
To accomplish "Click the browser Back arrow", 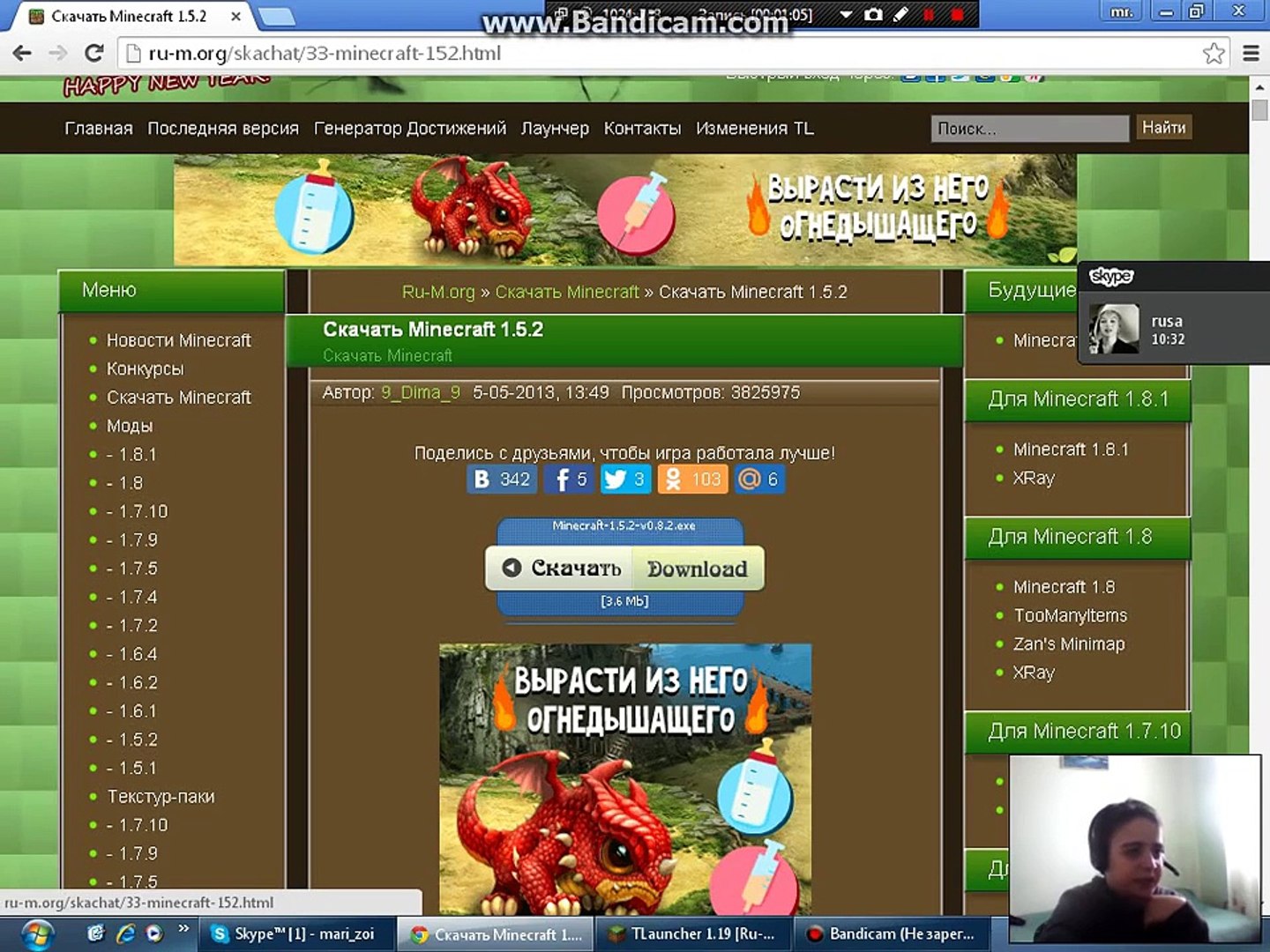I will tap(23, 53).
